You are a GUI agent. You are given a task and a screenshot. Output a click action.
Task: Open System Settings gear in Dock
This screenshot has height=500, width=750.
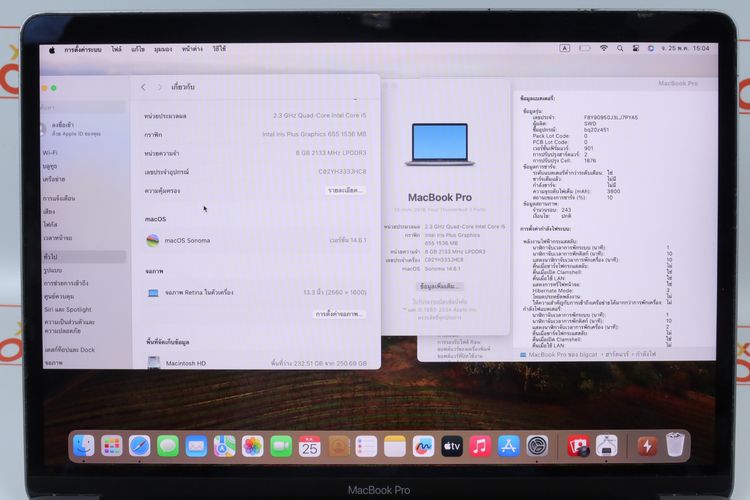point(537,446)
